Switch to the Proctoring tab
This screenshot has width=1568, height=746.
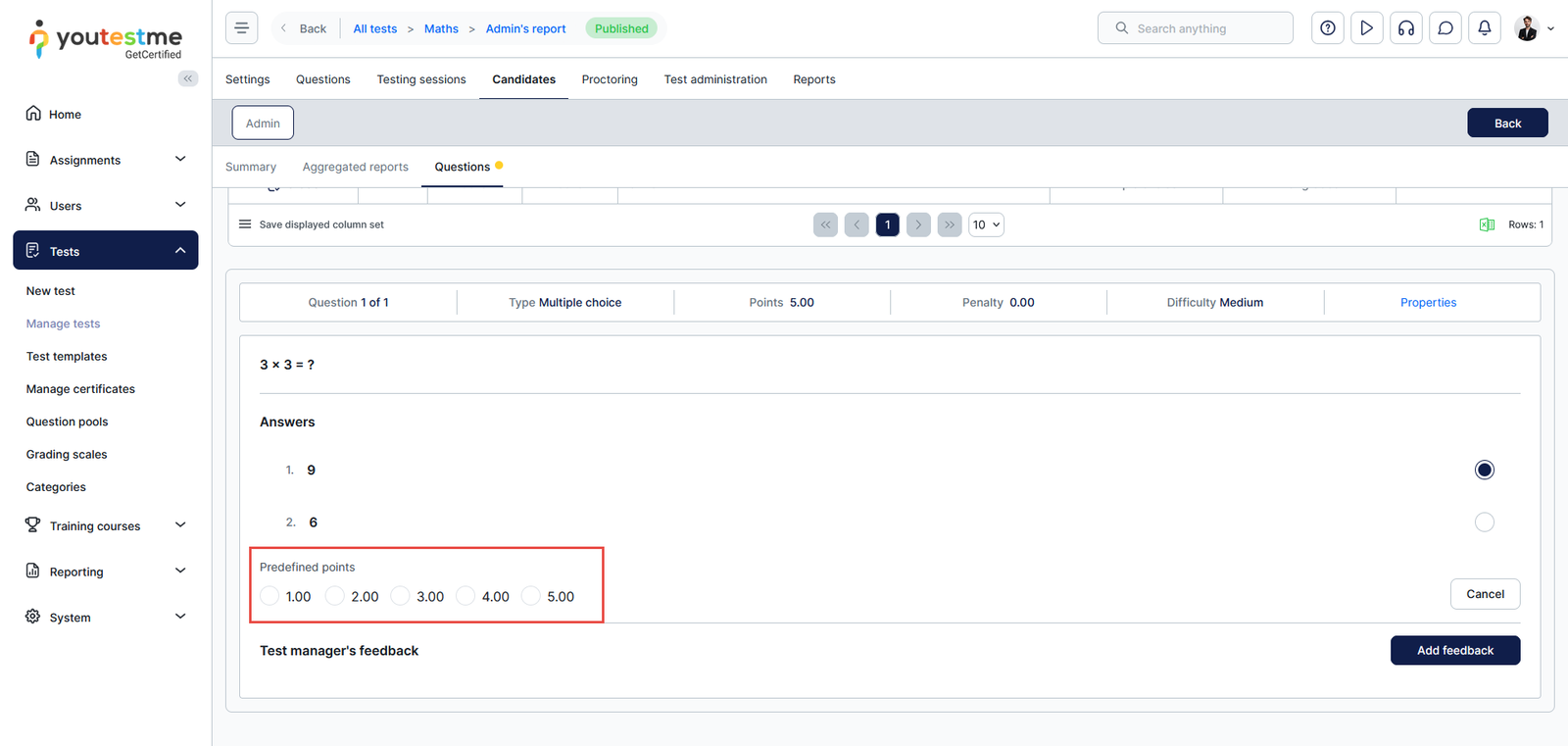click(x=609, y=79)
